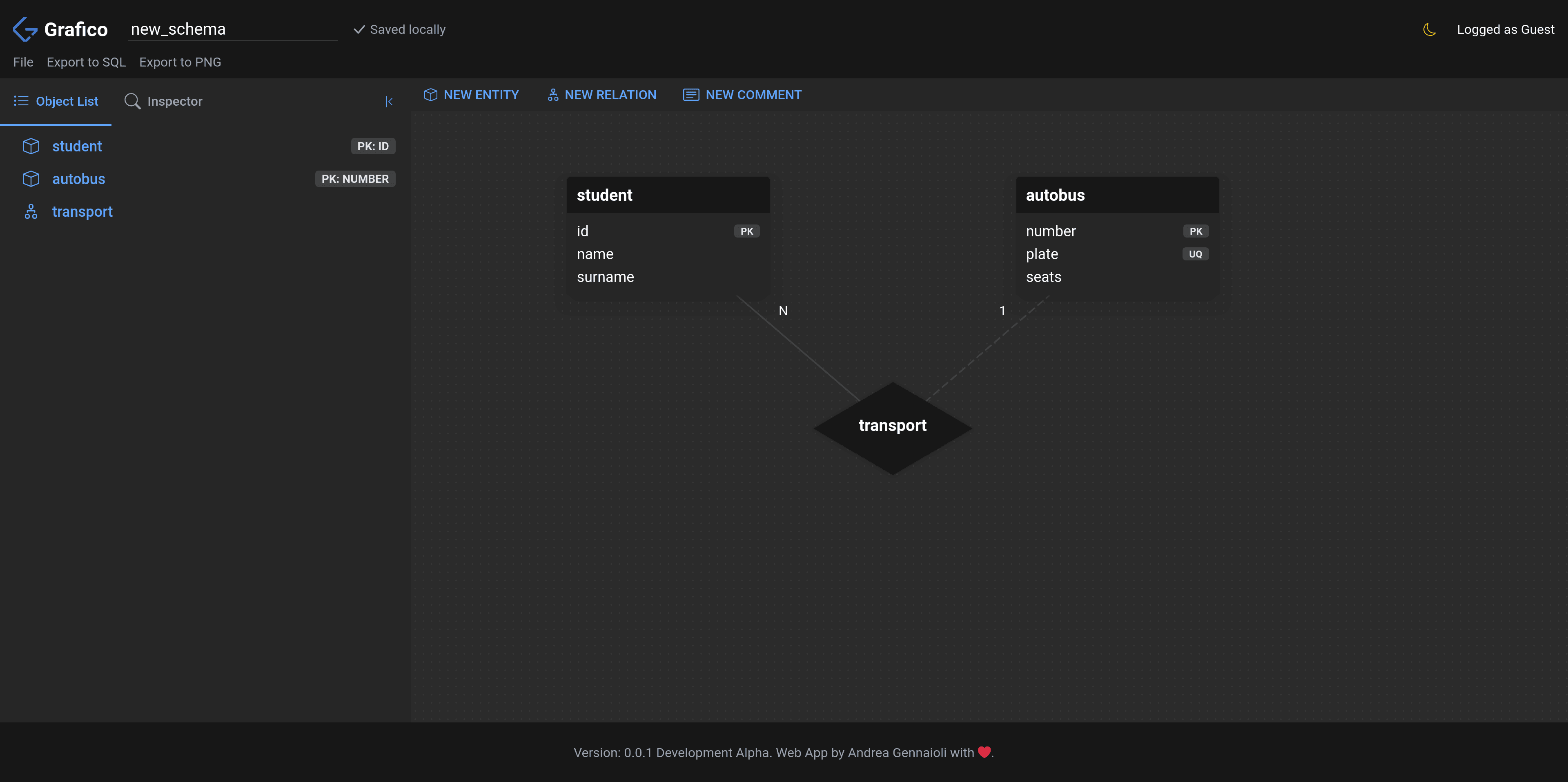The image size is (1568, 782).
Task: Collapse the left sidebar panel
Action: 390,102
